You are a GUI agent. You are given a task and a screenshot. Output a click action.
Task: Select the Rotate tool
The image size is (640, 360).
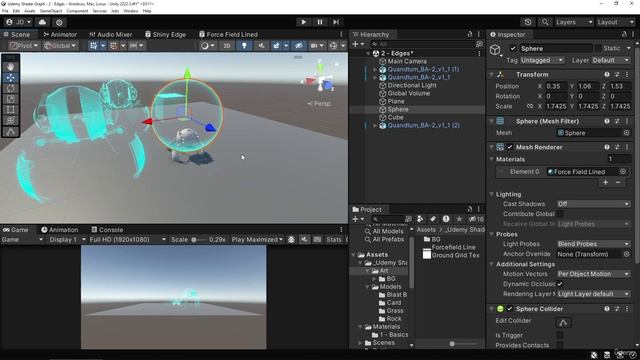pos(11,88)
